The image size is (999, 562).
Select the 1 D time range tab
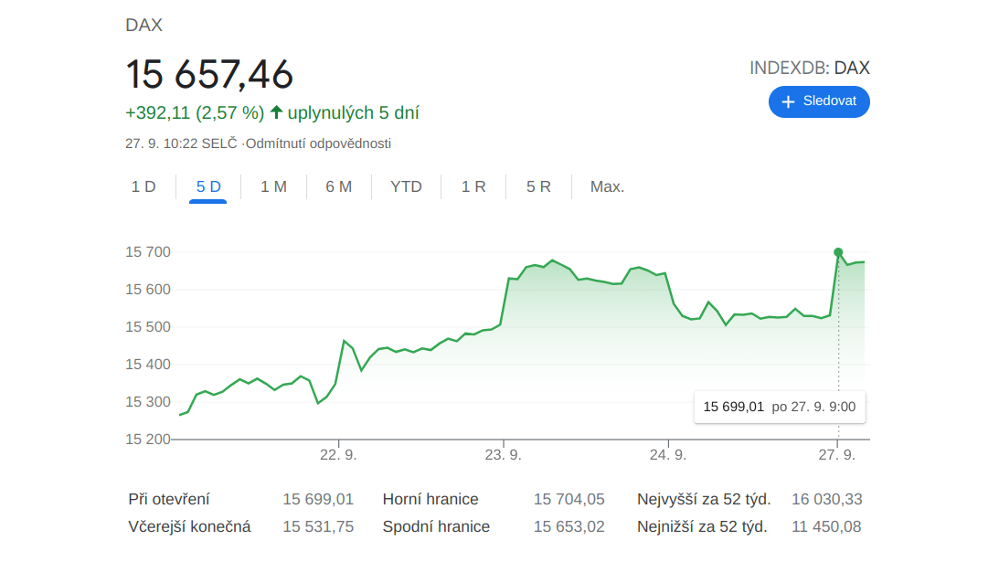pyautogui.click(x=144, y=187)
